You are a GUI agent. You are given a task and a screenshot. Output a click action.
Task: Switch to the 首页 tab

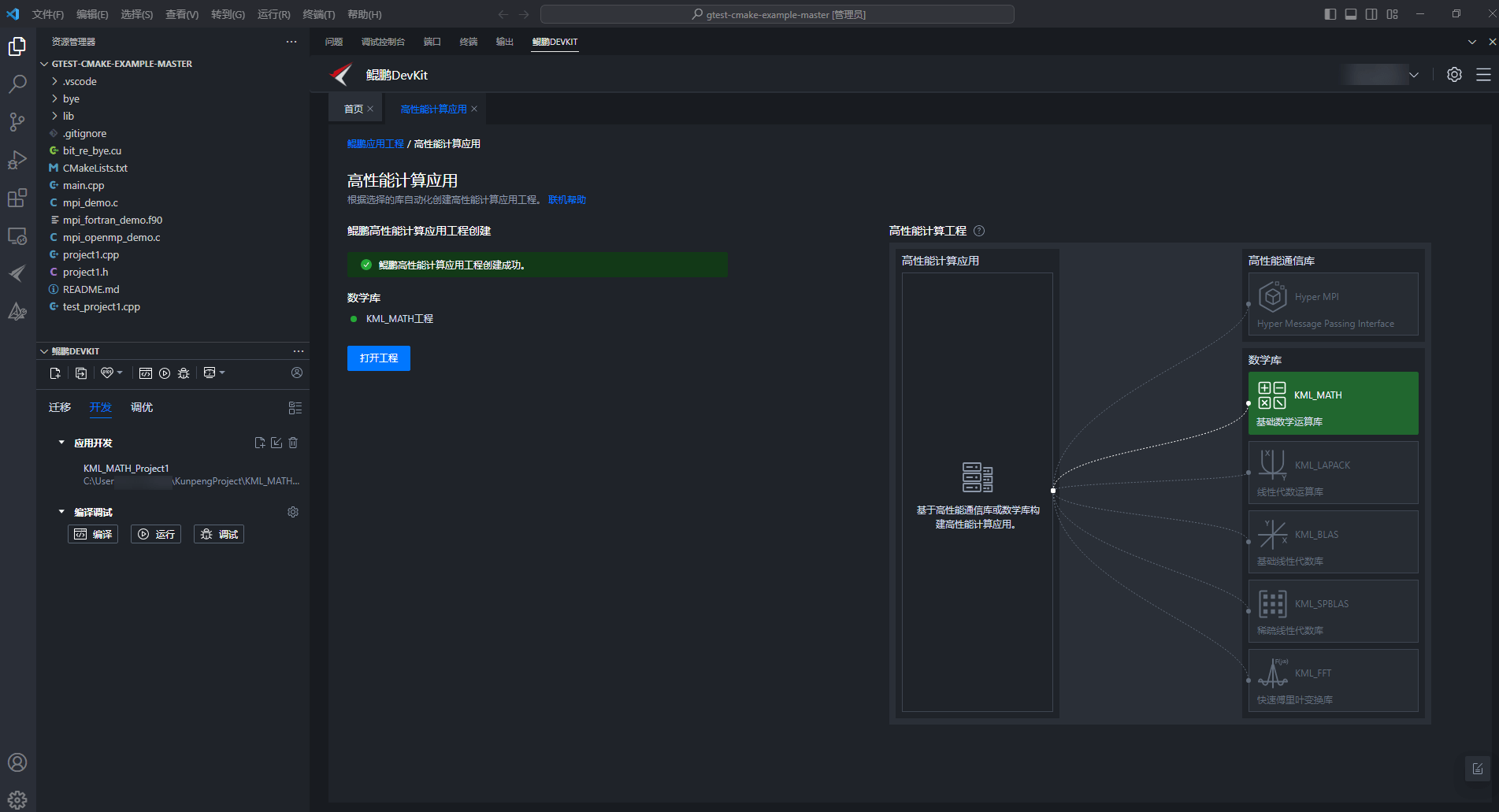[354, 109]
